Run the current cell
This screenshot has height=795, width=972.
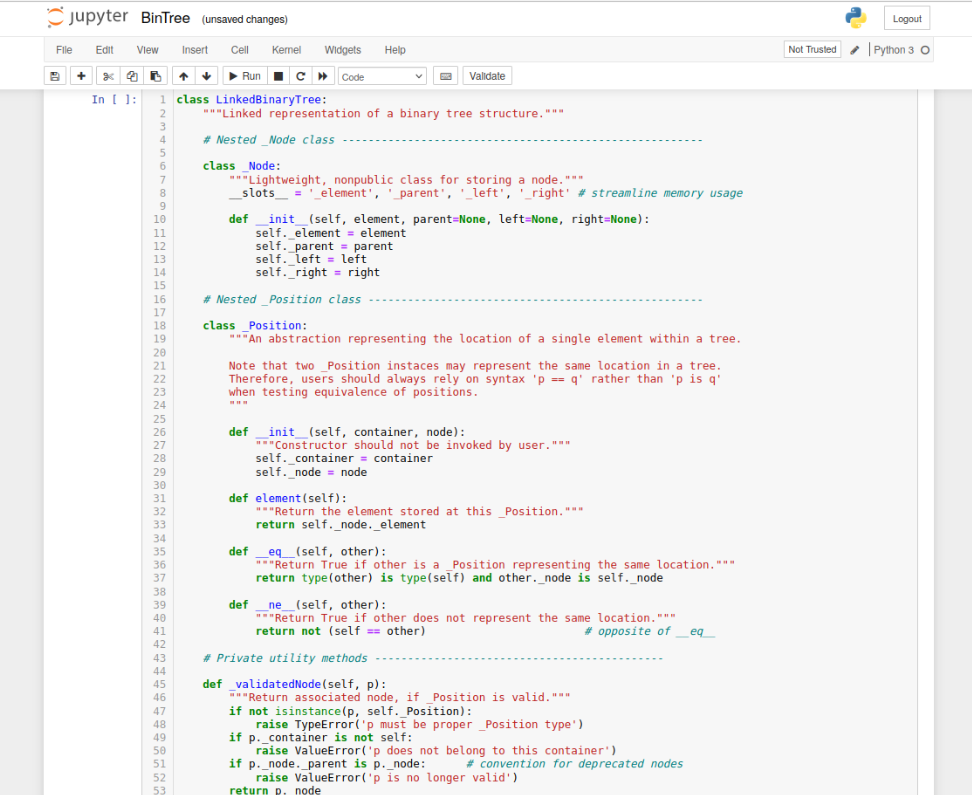(x=243, y=76)
